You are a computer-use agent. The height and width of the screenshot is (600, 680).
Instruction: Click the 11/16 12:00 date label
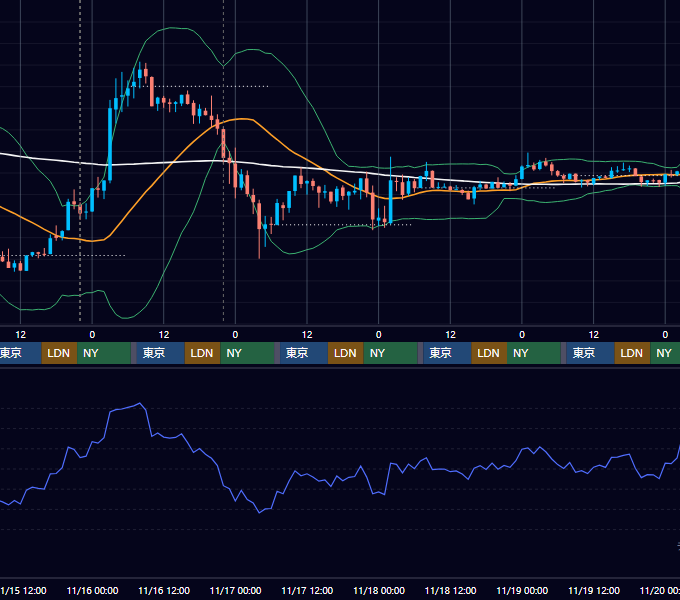tap(164, 590)
